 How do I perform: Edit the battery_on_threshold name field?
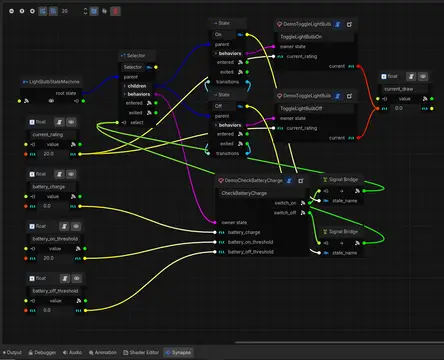[55, 239]
